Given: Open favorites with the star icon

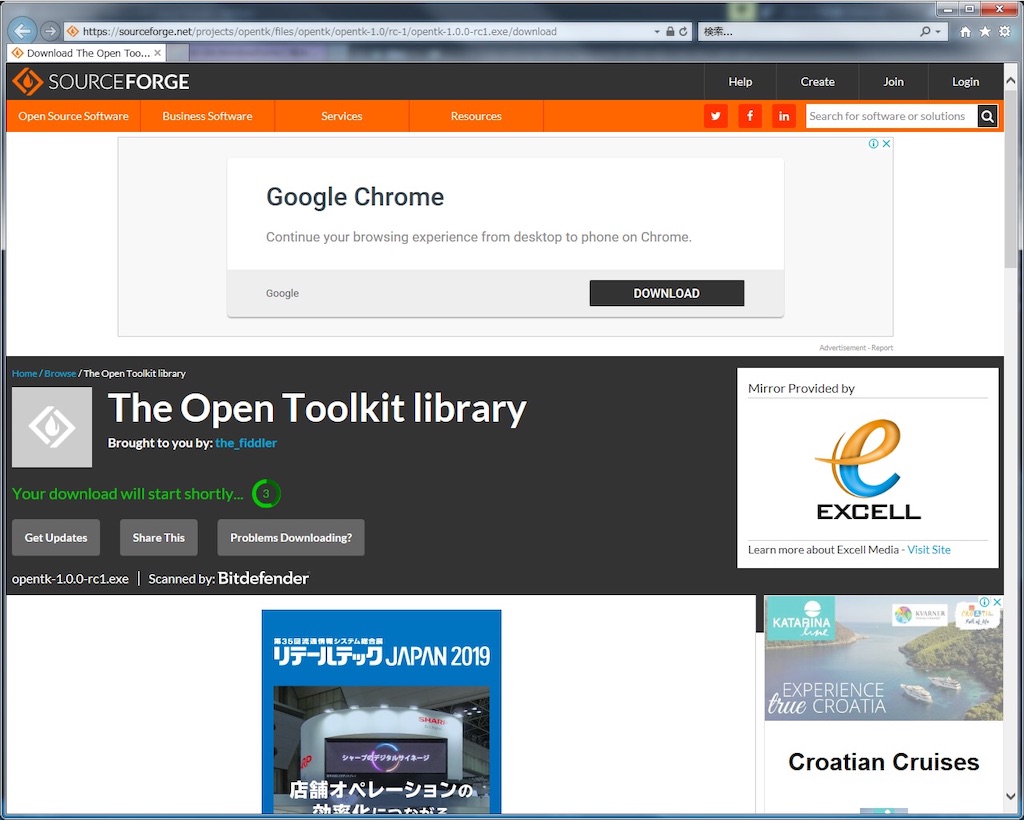Looking at the screenshot, I should point(985,31).
